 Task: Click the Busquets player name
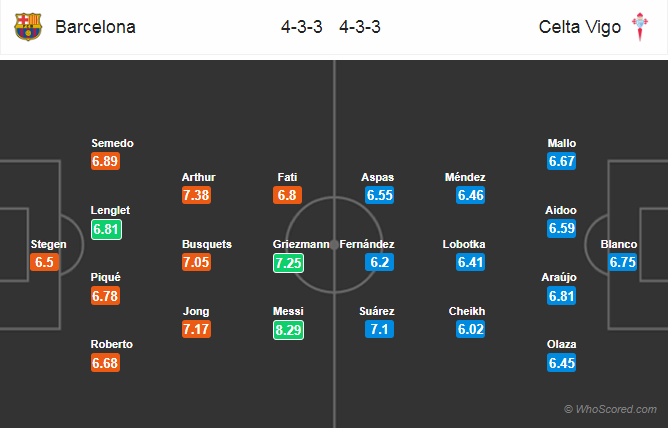click(x=207, y=244)
